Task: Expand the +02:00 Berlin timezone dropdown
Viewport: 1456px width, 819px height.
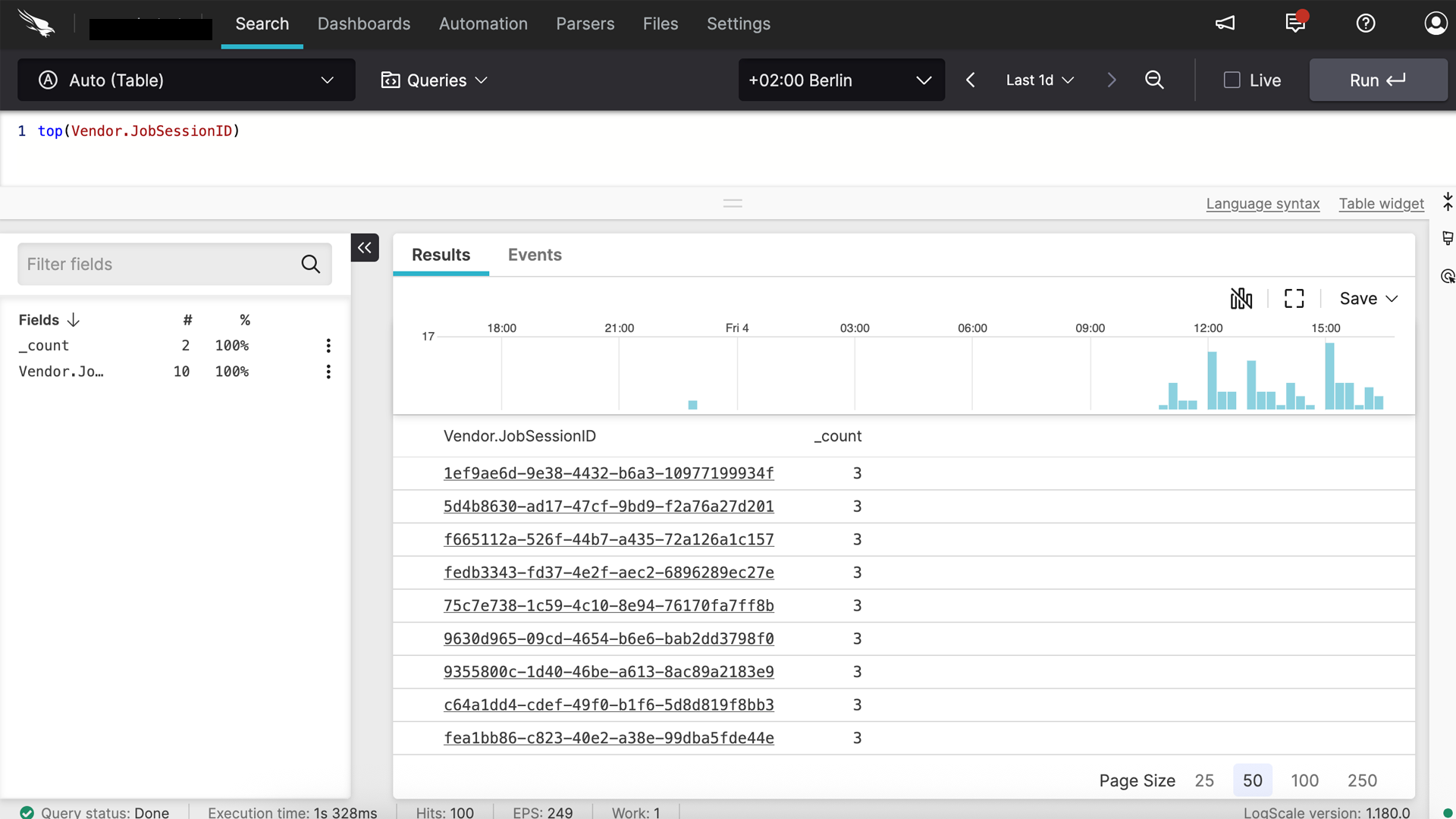Action: [841, 80]
